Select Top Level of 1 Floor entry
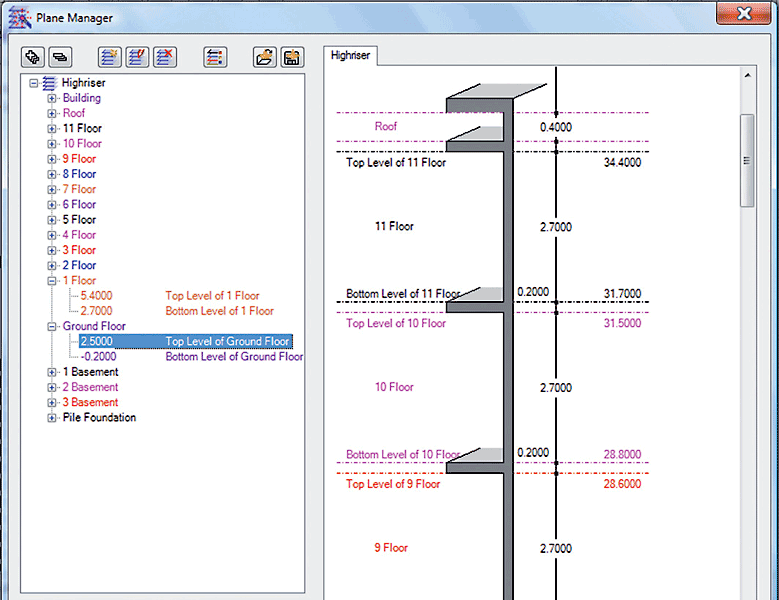The image size is (779, 600). (x=212, y=296)
